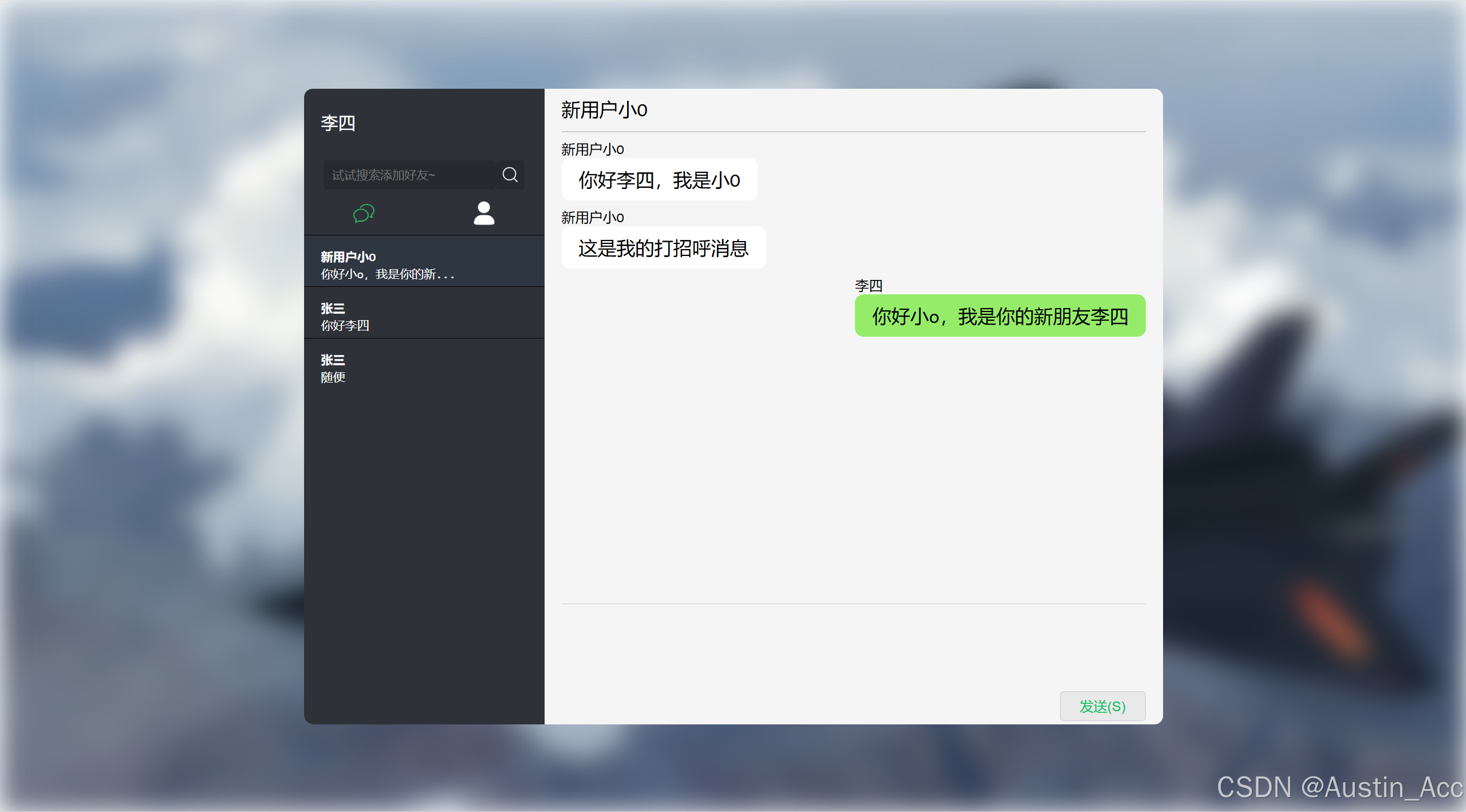
Task: Click sender name above first message
Action: click(x=592, y=149)
